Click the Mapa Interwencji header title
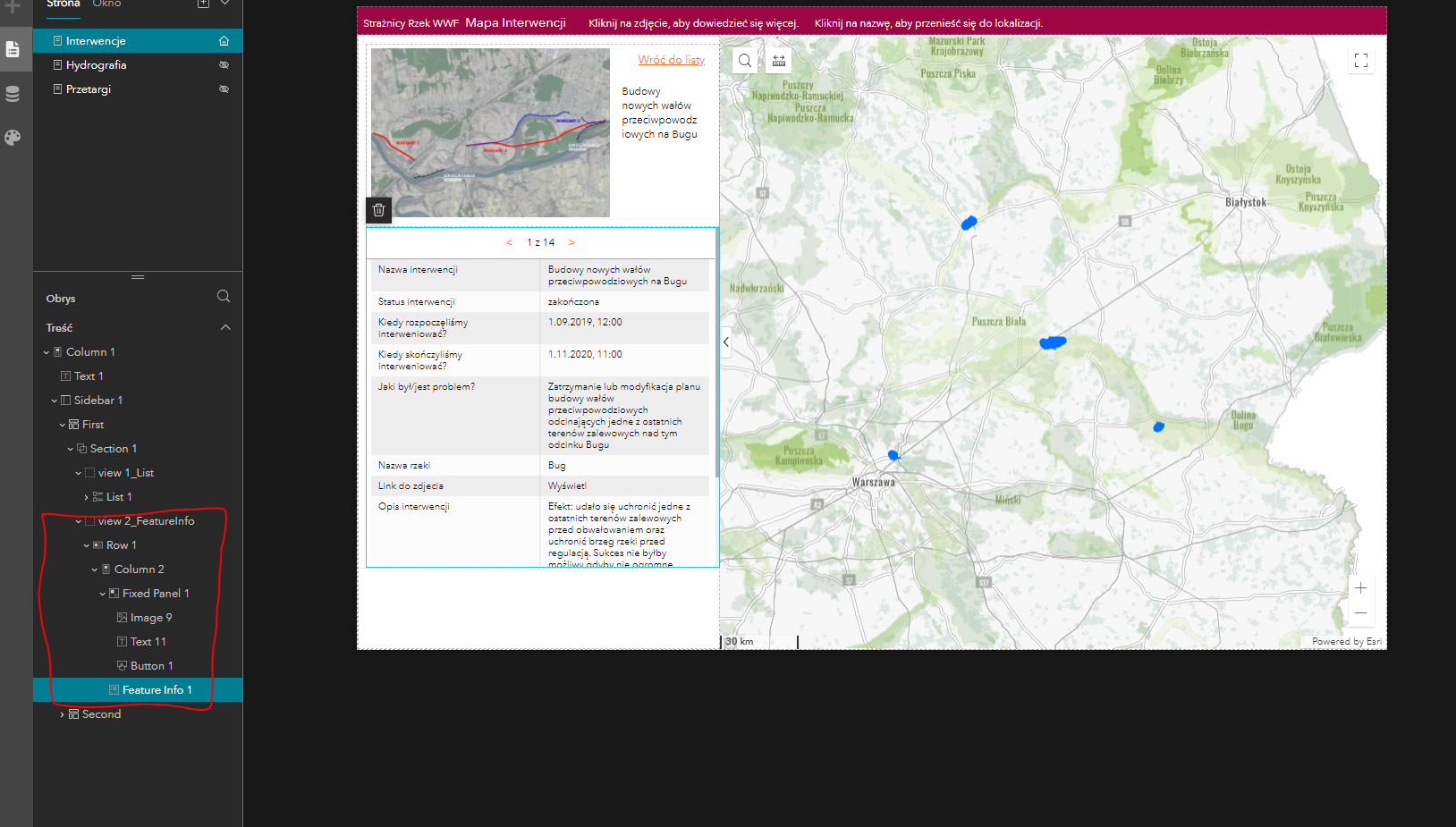This screenshot has width=1456, height=827. coord(515,22)
